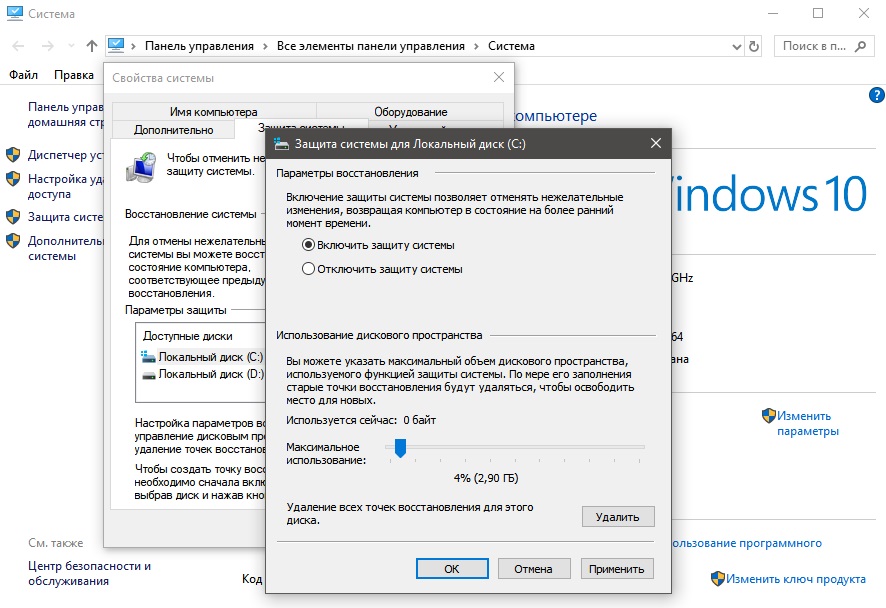The image size is (886, 608).
Task: Open 'Центр безопасности и обслуживания' link
Action: coord(89,573)
